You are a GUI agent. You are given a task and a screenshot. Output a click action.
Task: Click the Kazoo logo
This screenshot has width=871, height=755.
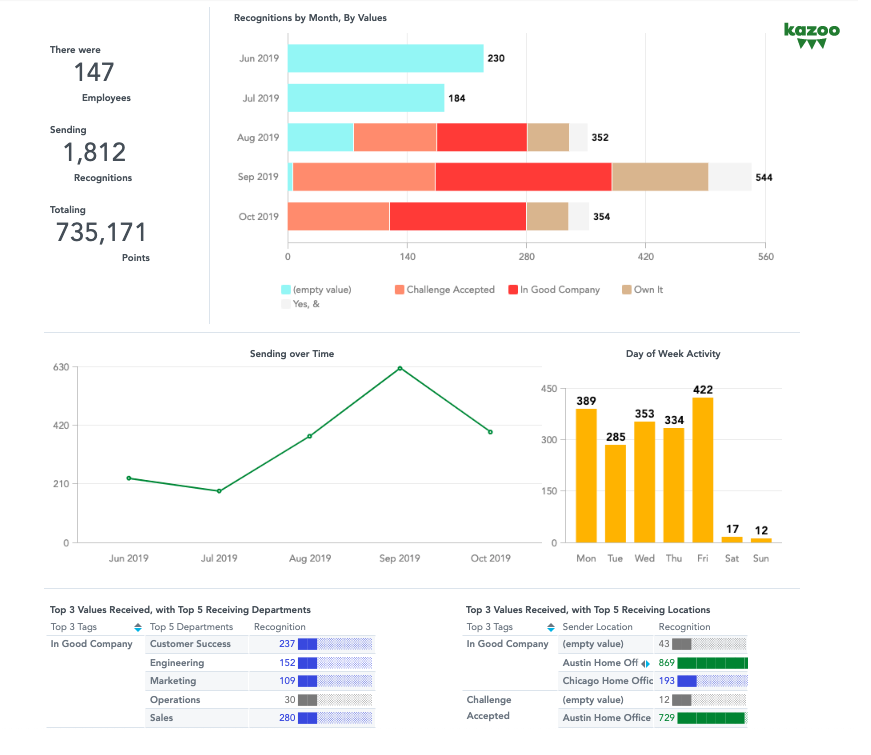pyautogui.click(x=811, y=35)
